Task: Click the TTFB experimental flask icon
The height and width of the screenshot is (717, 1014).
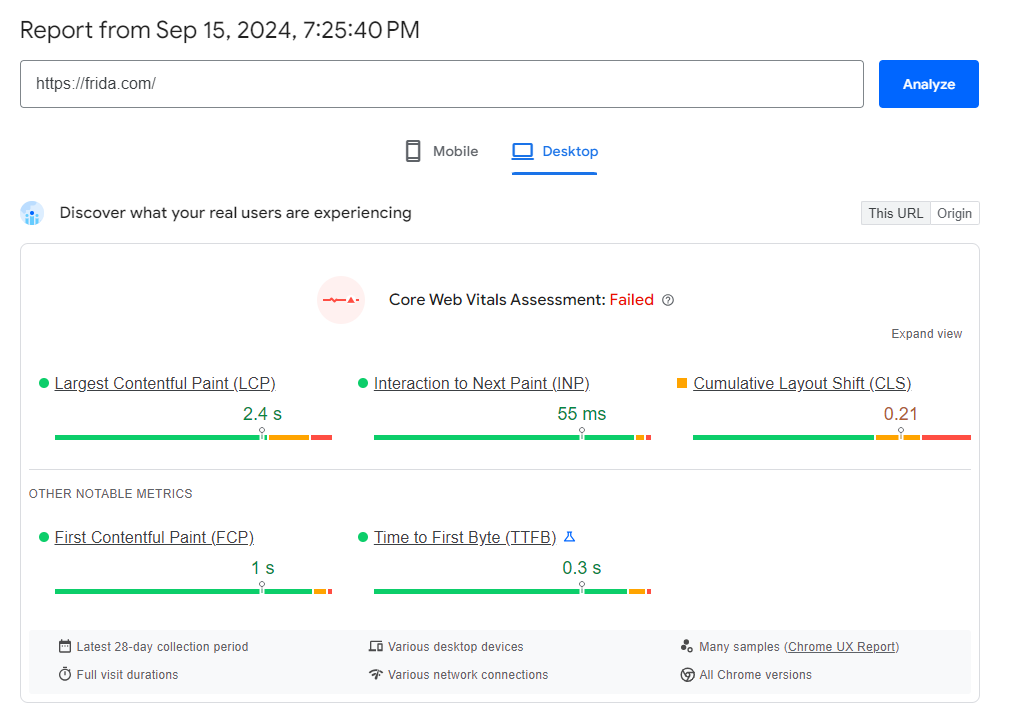Action: point(569,537)
